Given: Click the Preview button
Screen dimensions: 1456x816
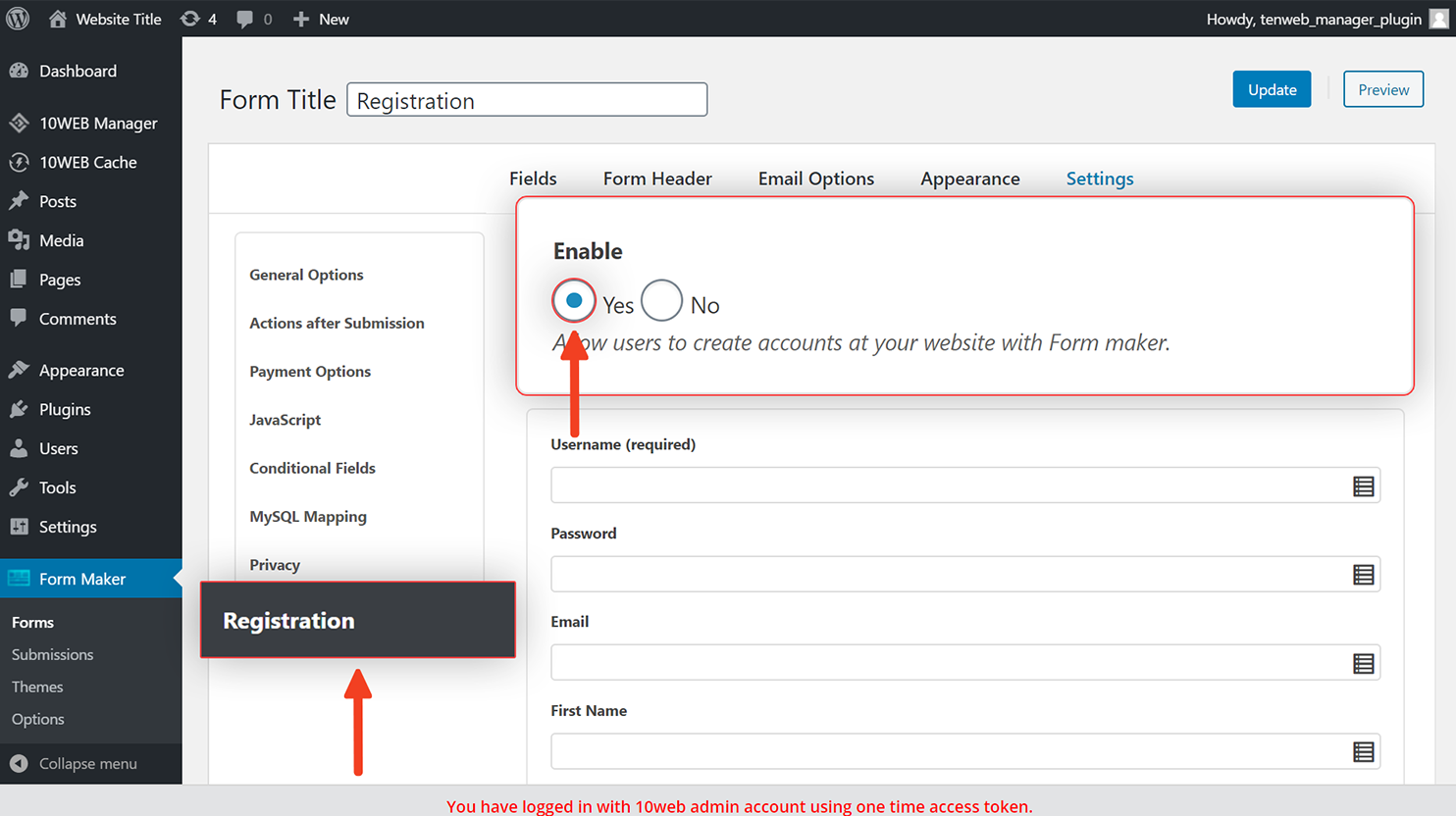Looking at the screenshot, I should point(1383,89).
